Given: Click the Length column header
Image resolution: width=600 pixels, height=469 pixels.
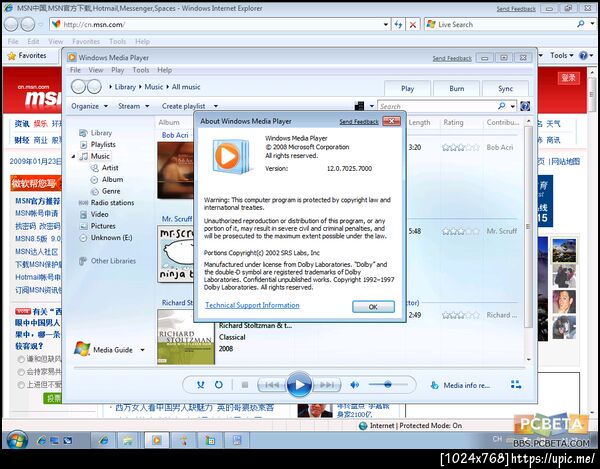Looking at the screenshot, I should [419, 122].
